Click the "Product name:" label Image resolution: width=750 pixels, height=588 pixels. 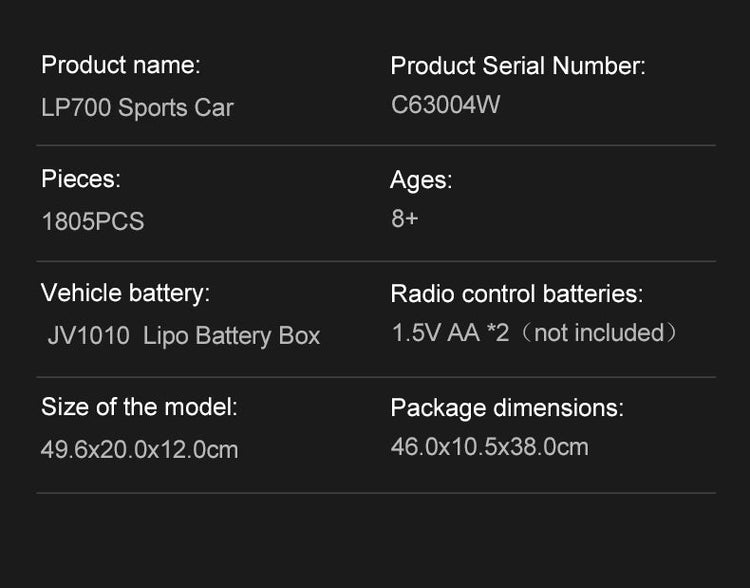click(x=120, y=65)
